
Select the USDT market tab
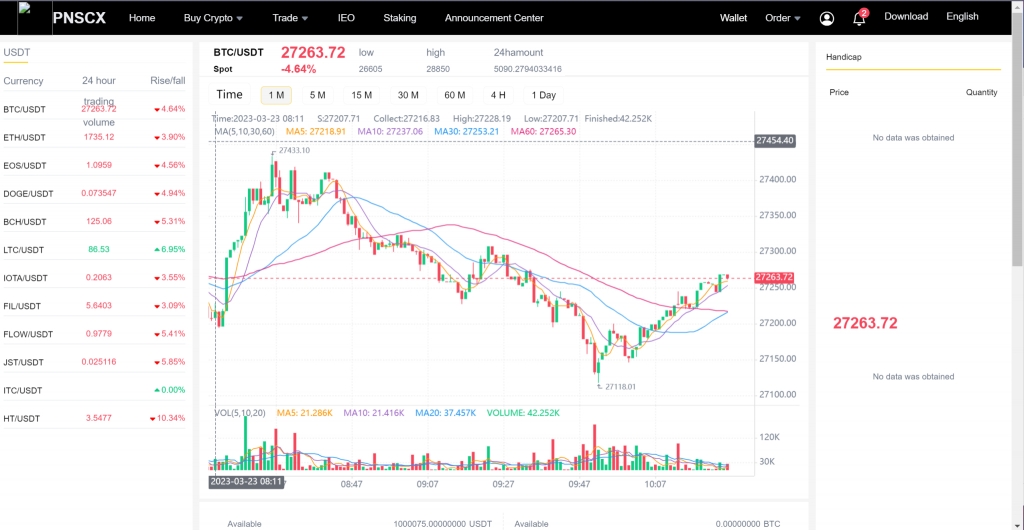(16, 52)
